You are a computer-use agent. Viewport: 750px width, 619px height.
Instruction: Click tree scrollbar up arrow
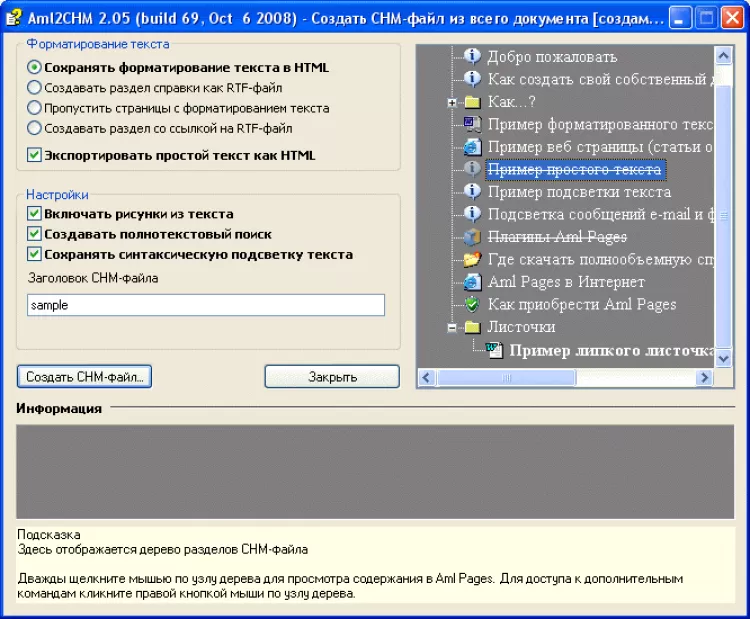coord(723,56)
